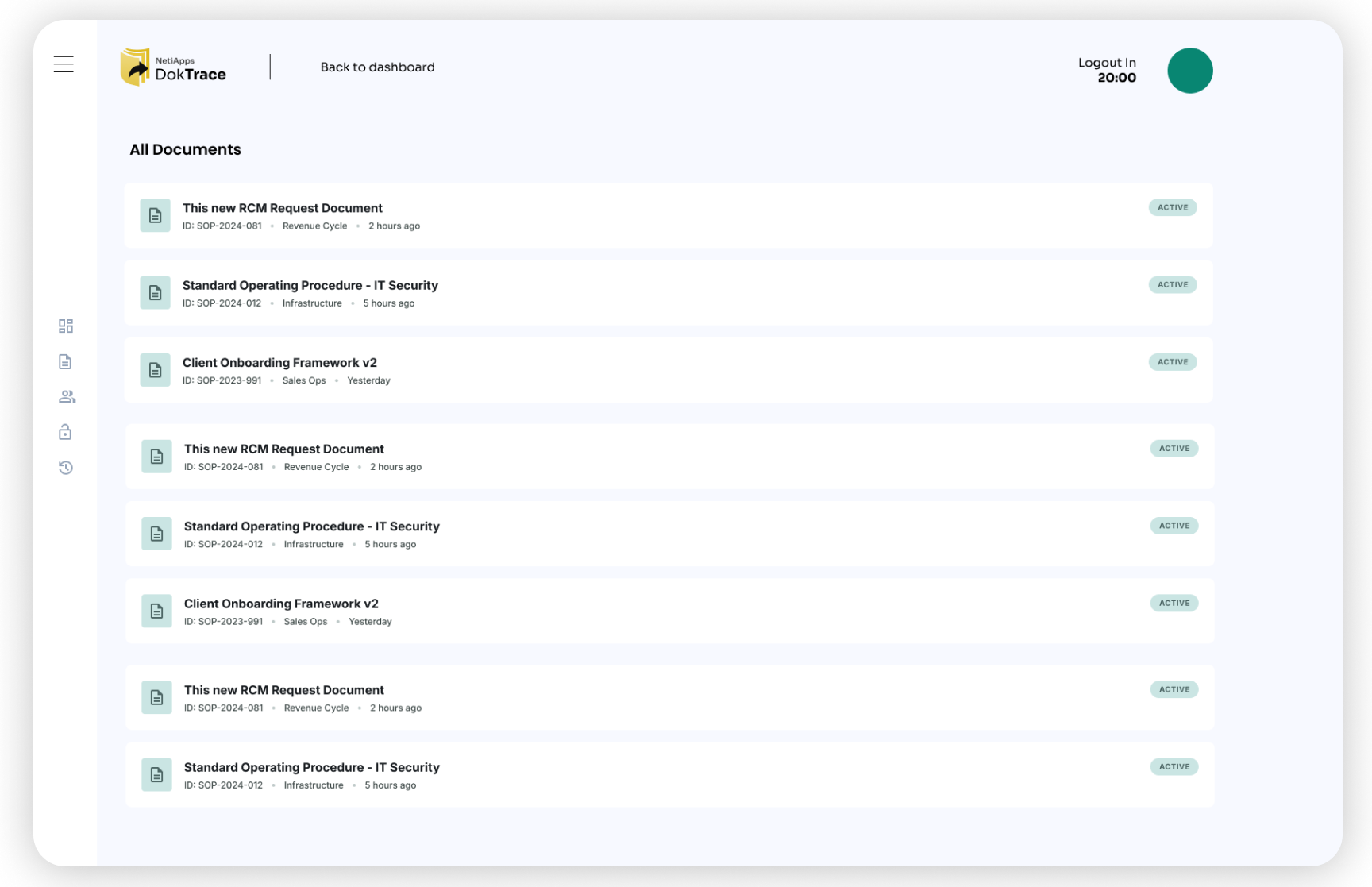
Task: Click the DokTrace logo
Action: tap(173, 67)
